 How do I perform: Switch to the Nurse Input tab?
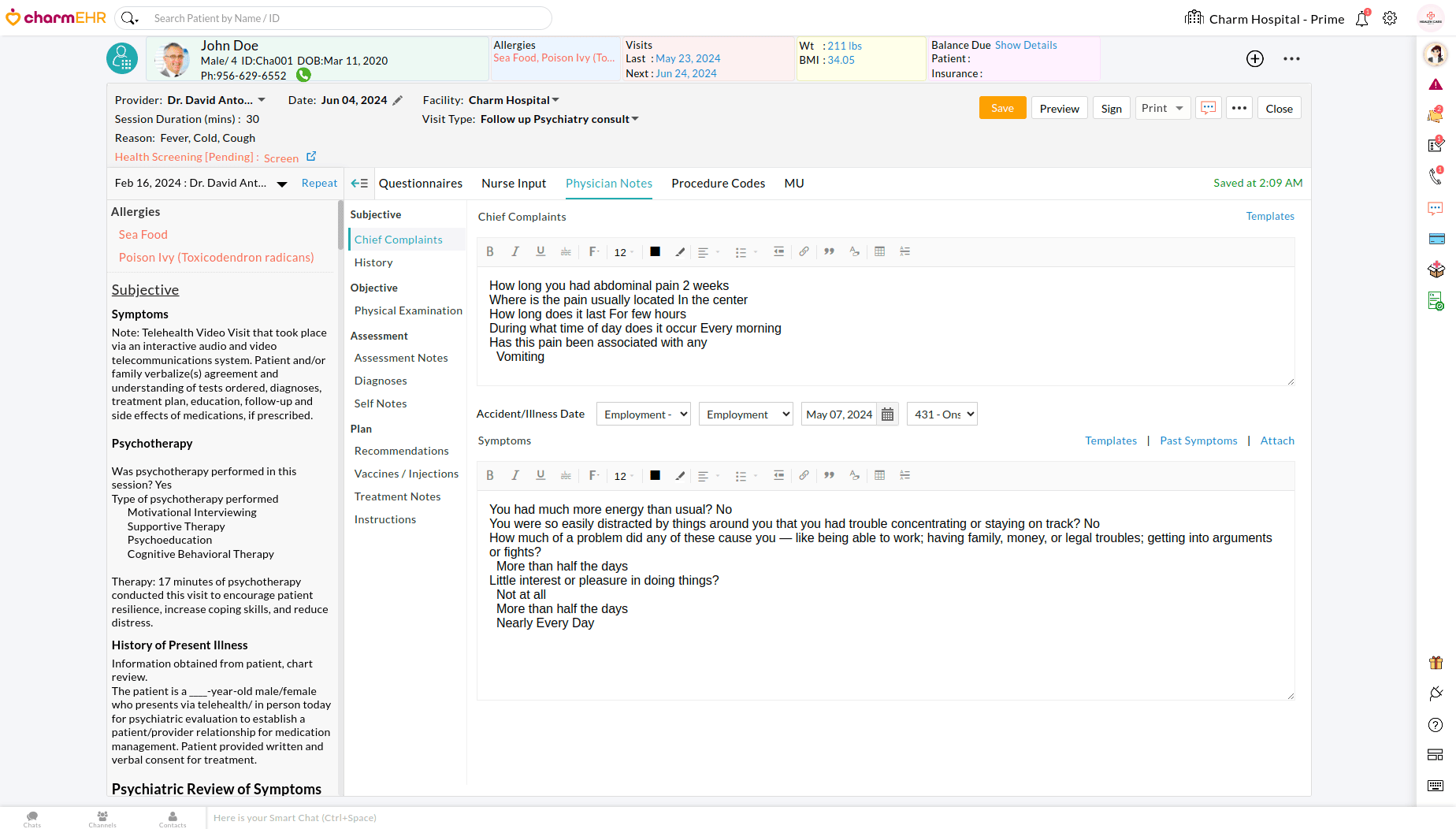point(514,184)
